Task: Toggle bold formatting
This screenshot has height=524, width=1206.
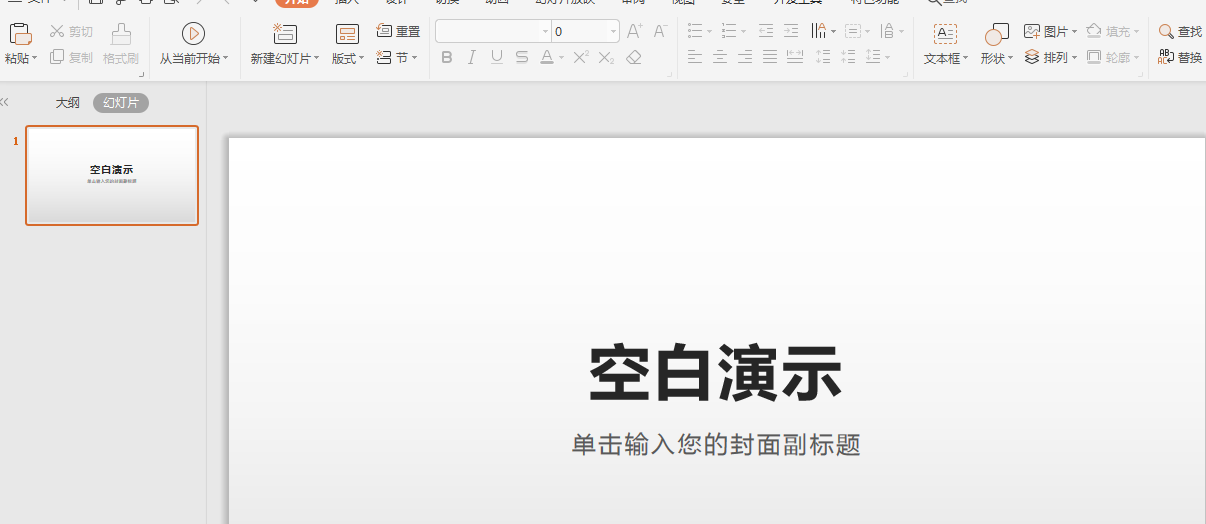Action: click(446, 58)
